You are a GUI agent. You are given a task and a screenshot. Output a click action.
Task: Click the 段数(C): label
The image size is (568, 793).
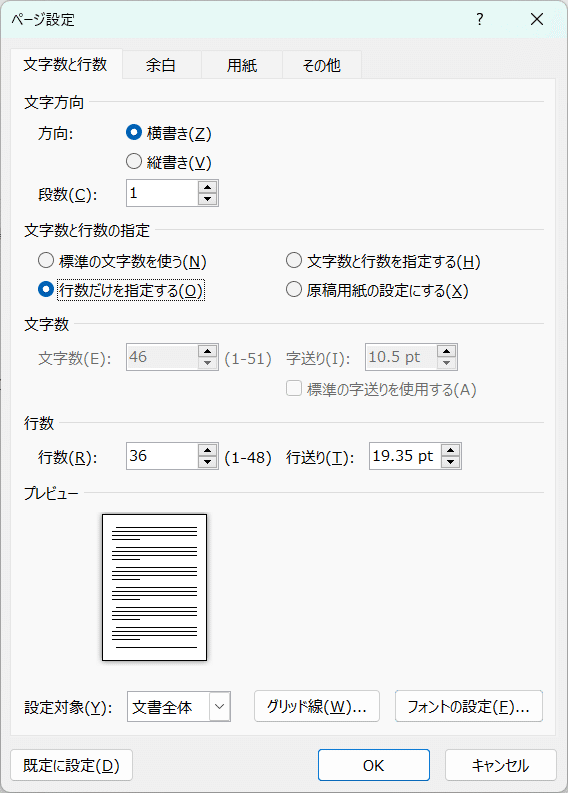point(68,195)
